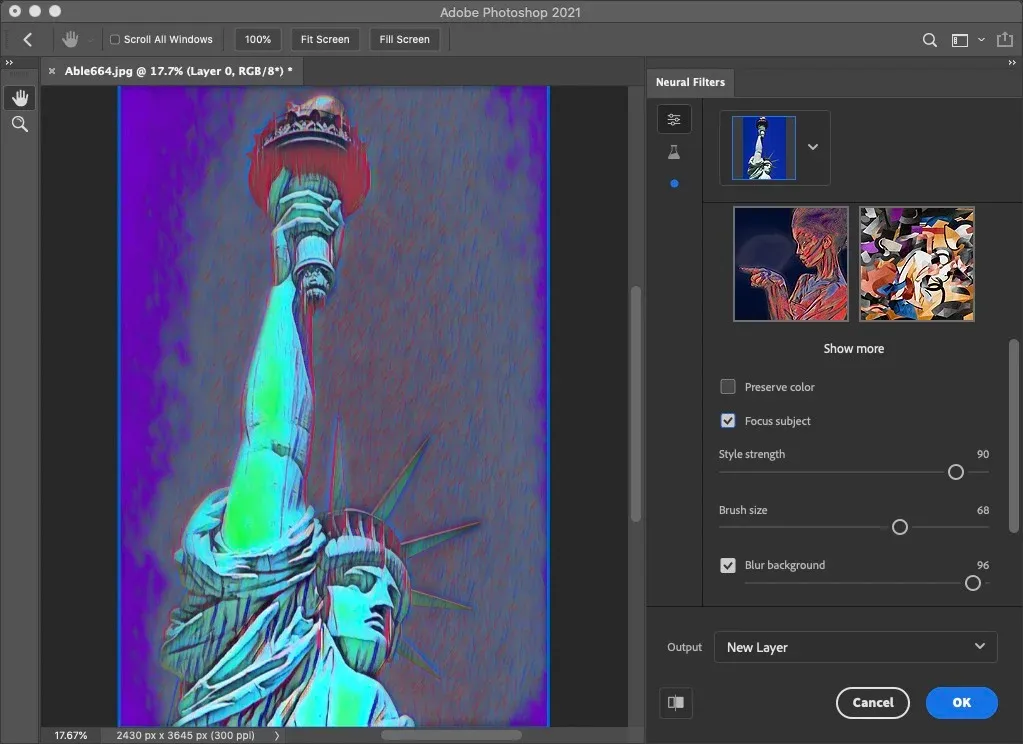Expand the status bar info arrow

pos(277,736)
